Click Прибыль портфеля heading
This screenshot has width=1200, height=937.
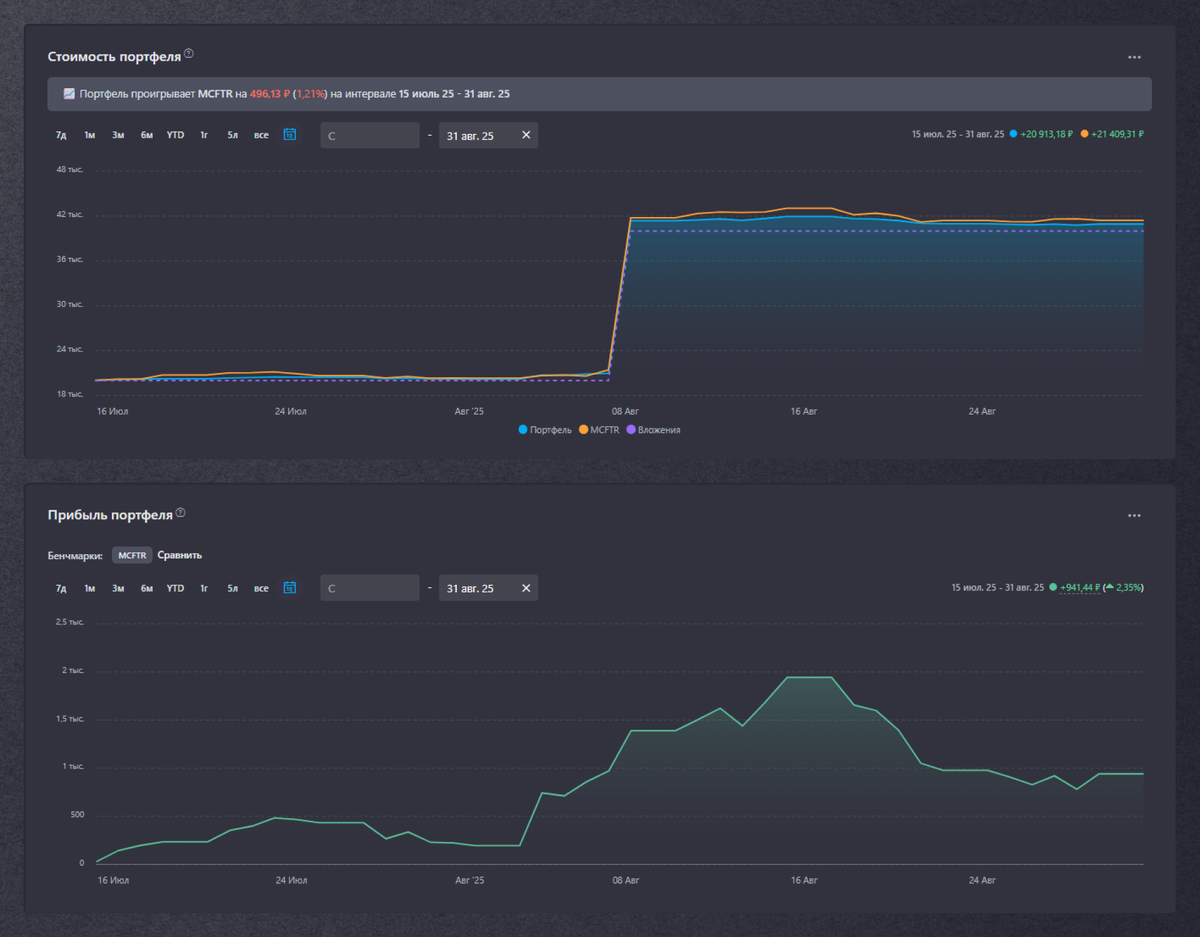pos(110,515)
